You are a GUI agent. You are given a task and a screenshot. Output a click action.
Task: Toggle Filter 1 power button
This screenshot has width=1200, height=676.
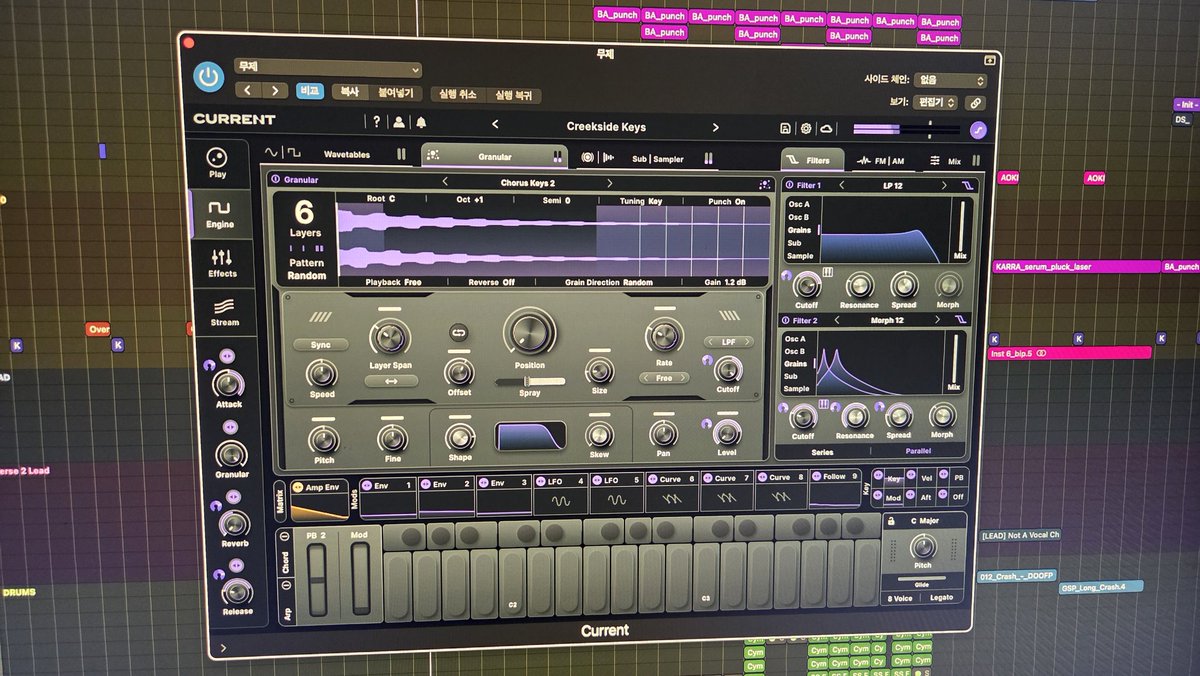pyautogui.click(x=790, y=185)
